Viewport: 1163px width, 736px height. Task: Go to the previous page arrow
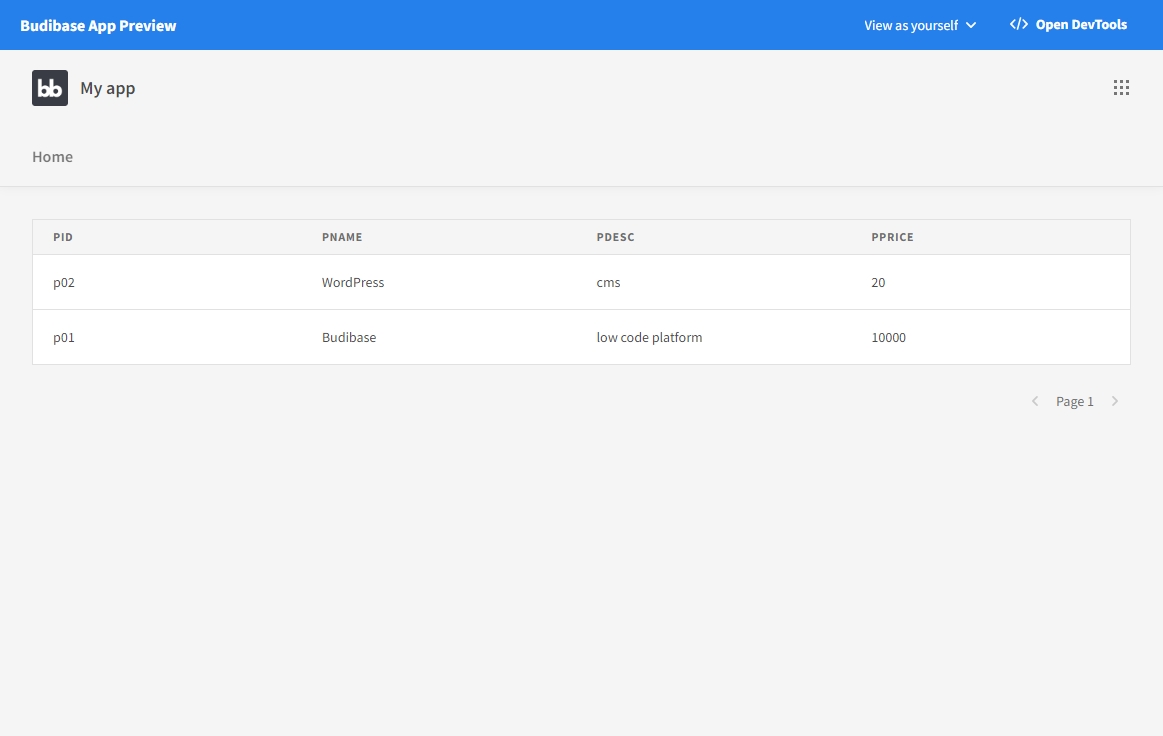tap(1035, 401)
